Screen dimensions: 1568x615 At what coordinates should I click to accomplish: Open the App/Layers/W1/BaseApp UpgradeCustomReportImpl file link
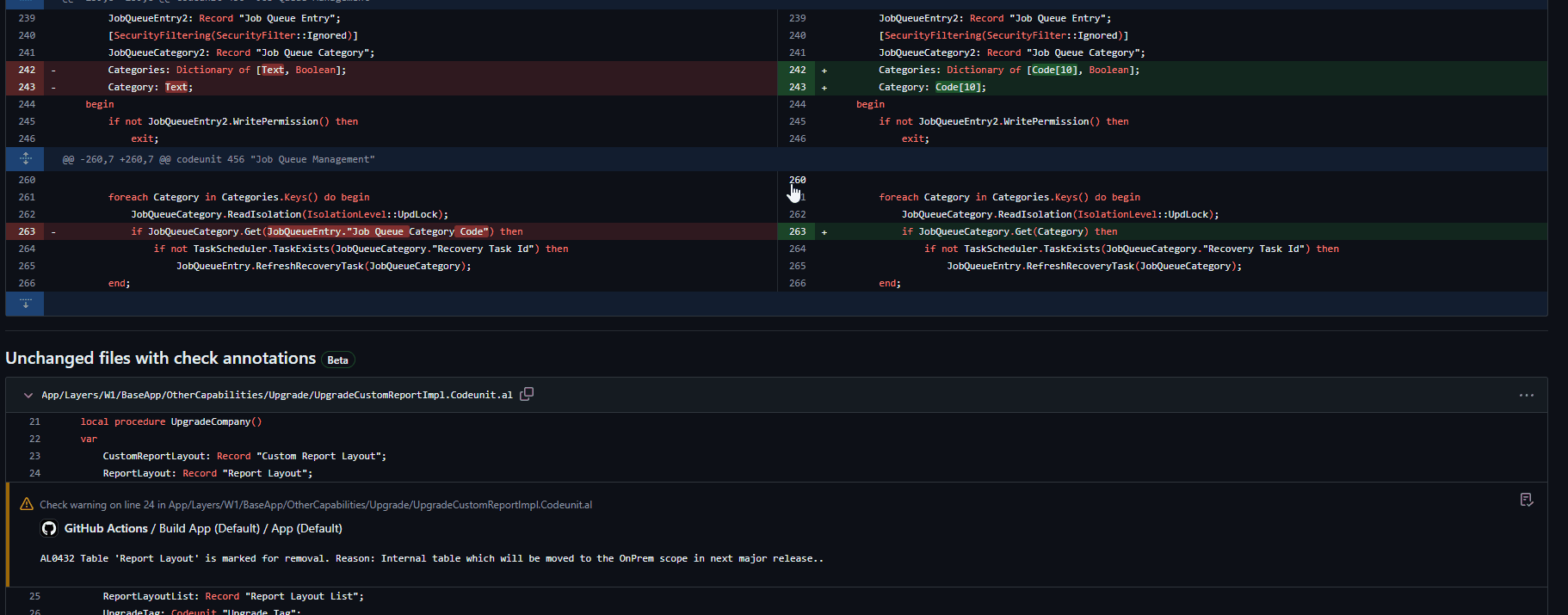pos(277,396)
